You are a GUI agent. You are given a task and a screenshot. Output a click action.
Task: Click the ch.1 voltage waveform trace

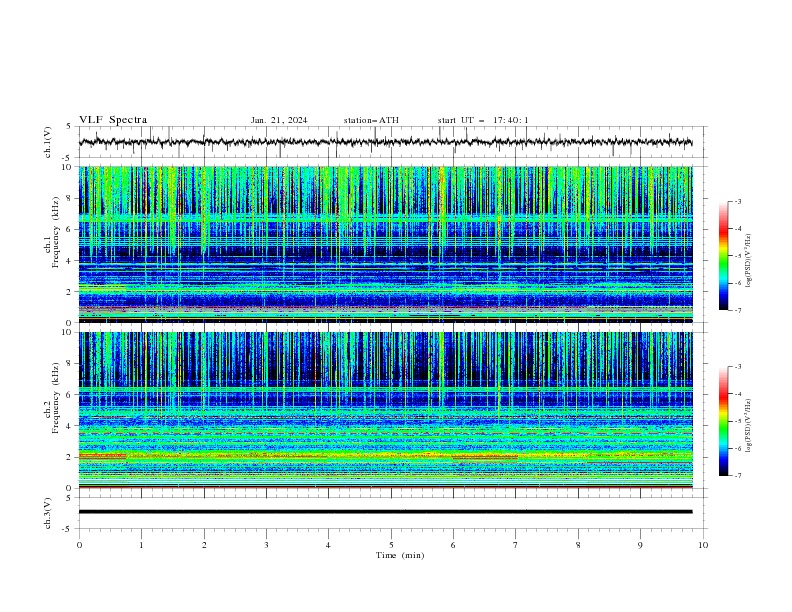(385, 142)
